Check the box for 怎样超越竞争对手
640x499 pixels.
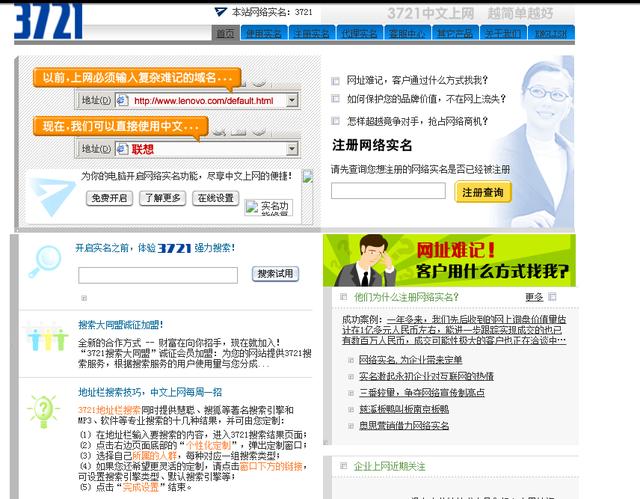click(335, 121)
